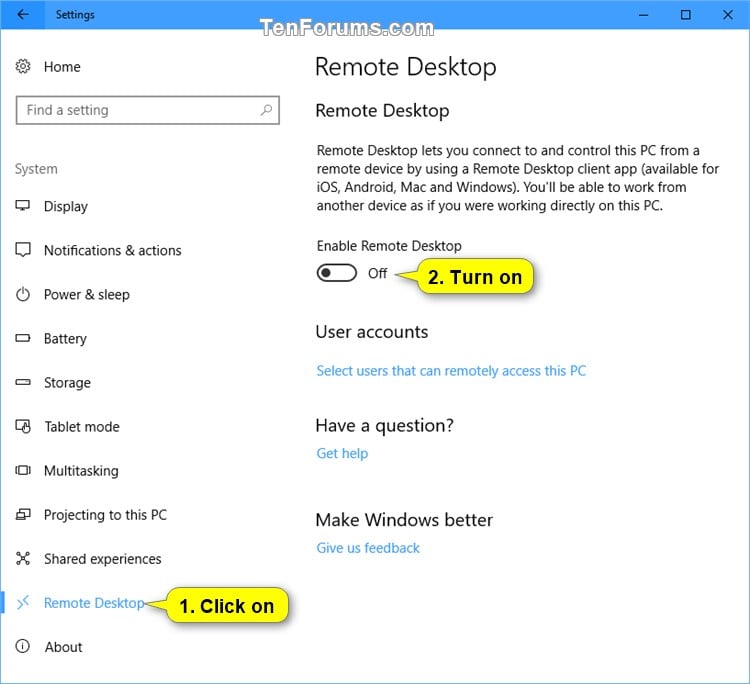Click the Make Windows better heading

tap(404, 520)
